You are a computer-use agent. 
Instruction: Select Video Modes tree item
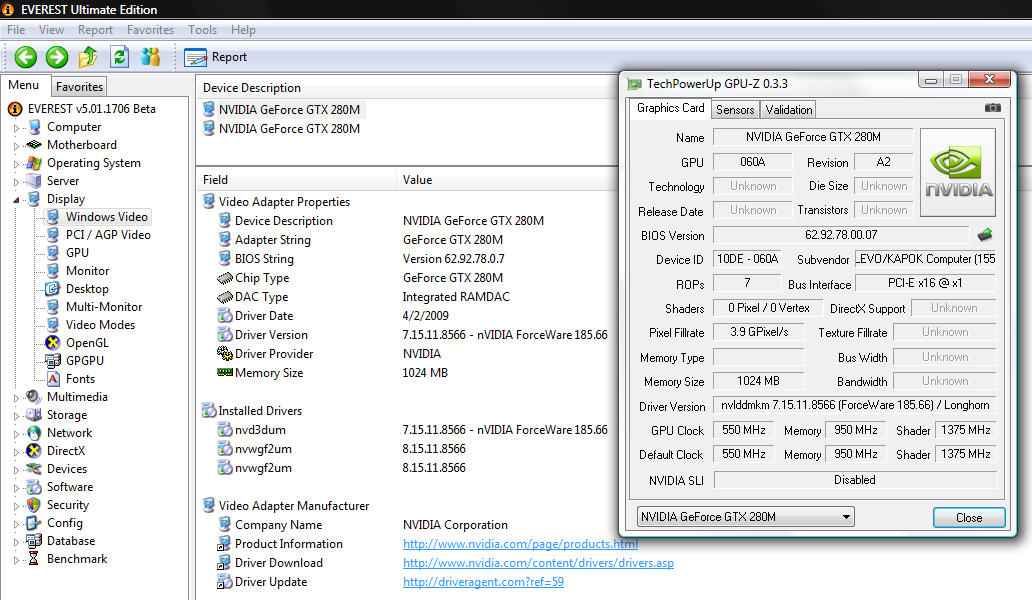pyautogui.click(x=100, y=325)
